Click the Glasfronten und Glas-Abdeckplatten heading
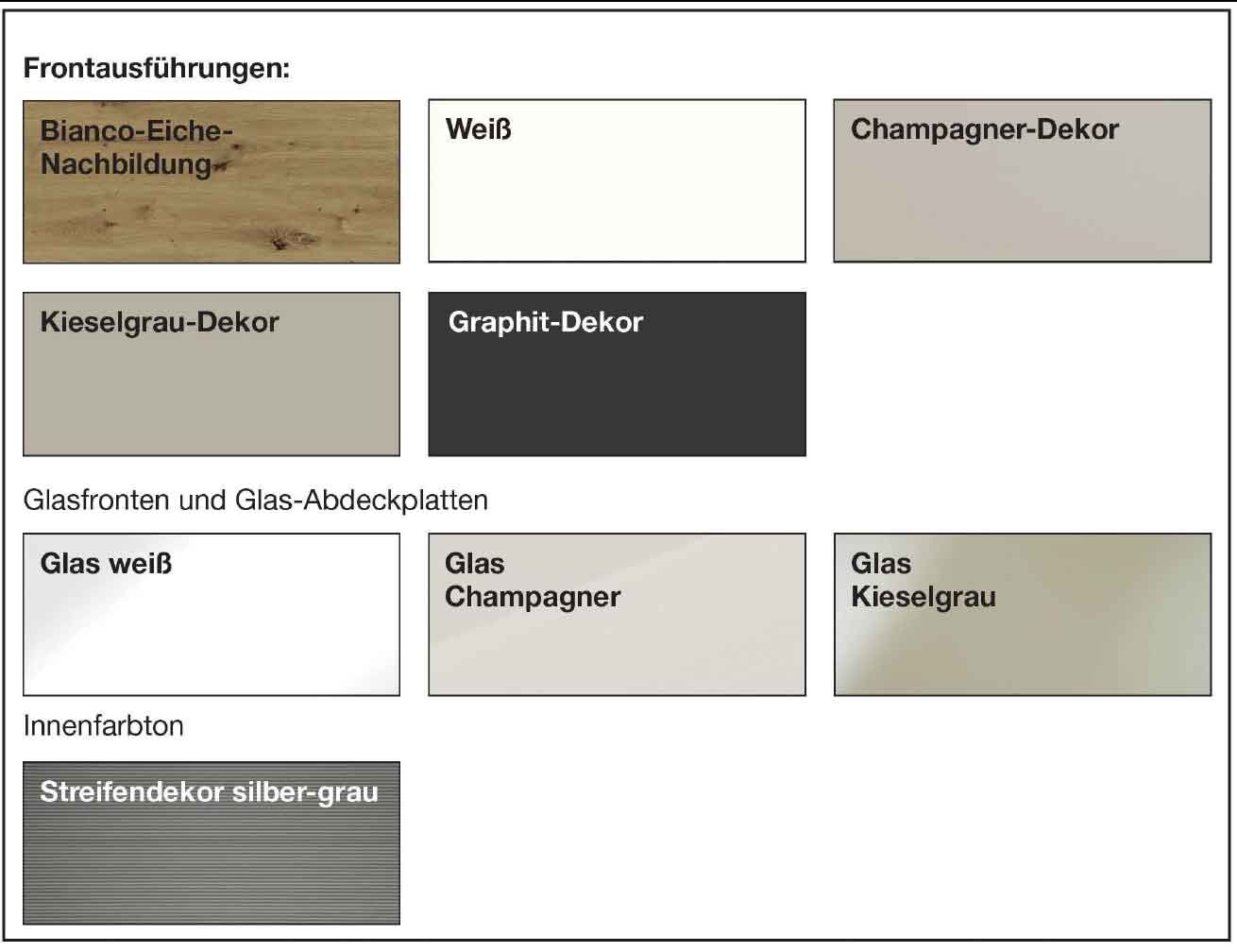Viewport: 1237px width, 952px height. 256,500
